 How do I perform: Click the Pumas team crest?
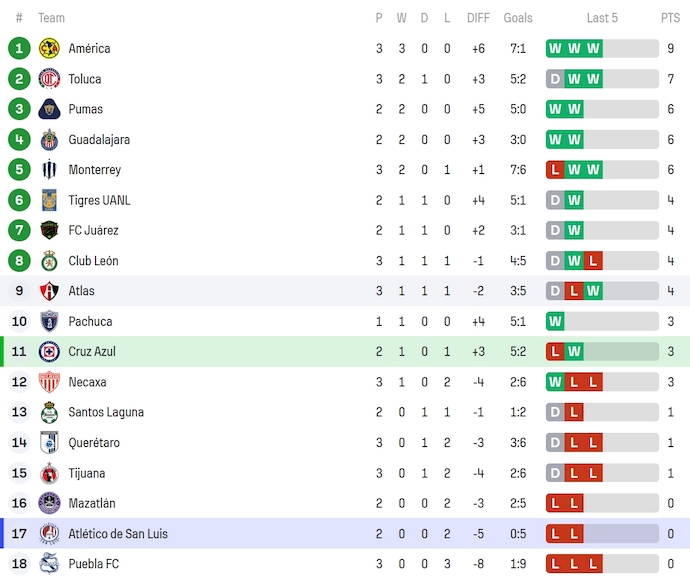[49, 109]
